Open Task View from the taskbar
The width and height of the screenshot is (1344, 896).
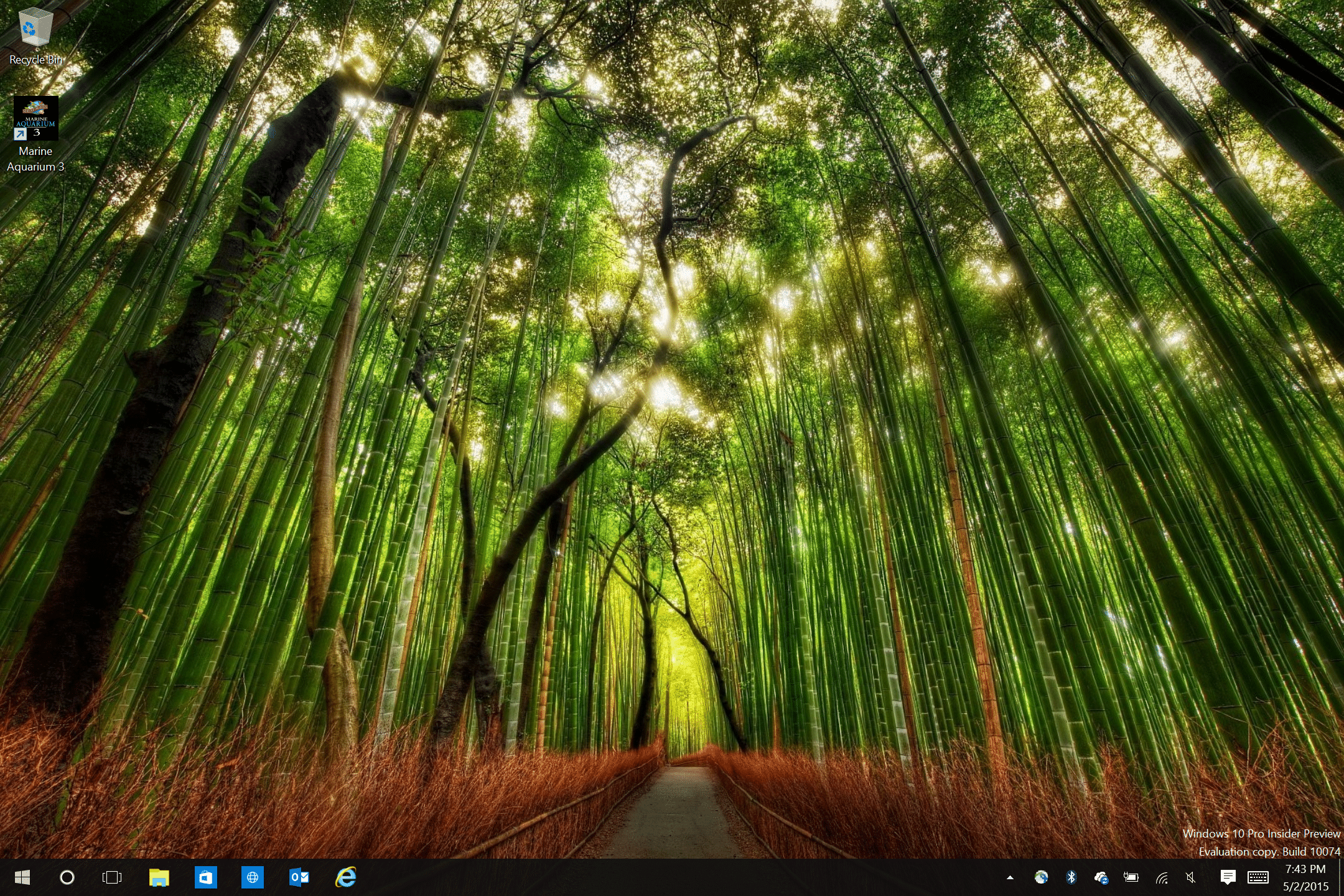112,877
